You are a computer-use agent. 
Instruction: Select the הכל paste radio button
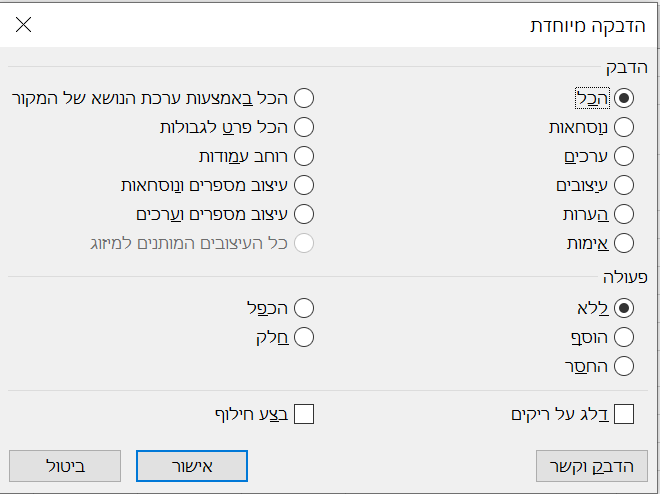click(625, 98)
